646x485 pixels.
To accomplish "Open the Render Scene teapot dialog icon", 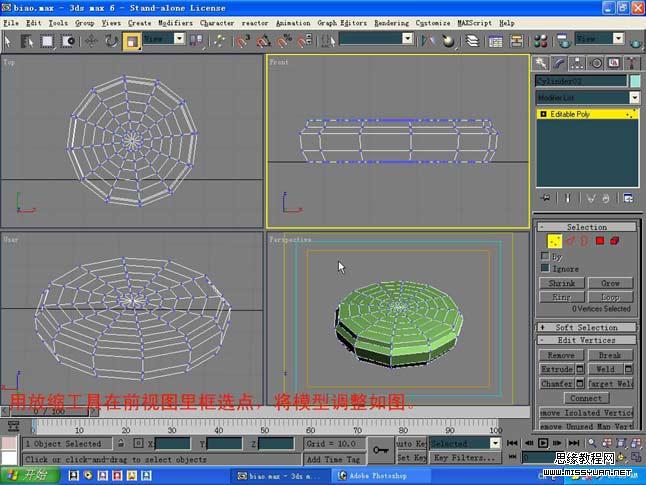I will coord(563,41).
